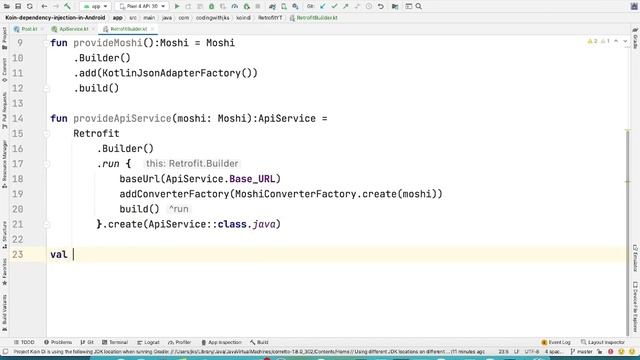
Task: Open the Device File Explorer panel
Action: pos(635,307)
